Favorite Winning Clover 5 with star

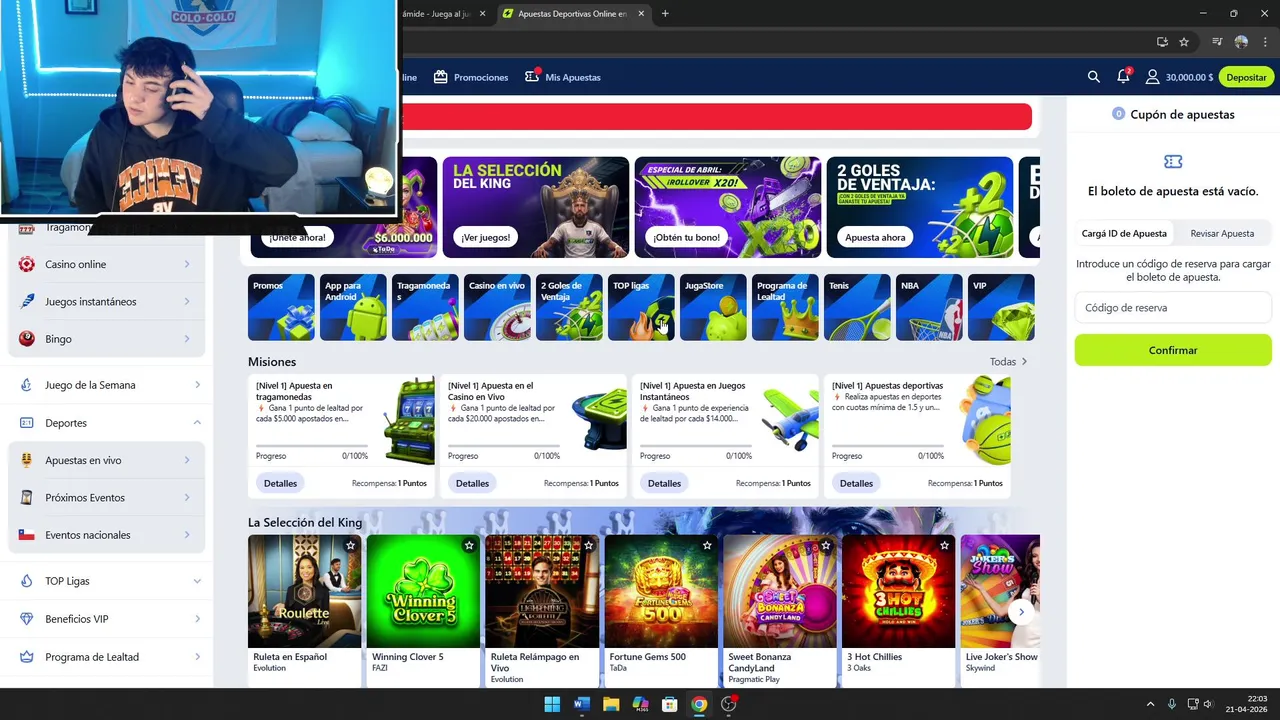(469, 545)
